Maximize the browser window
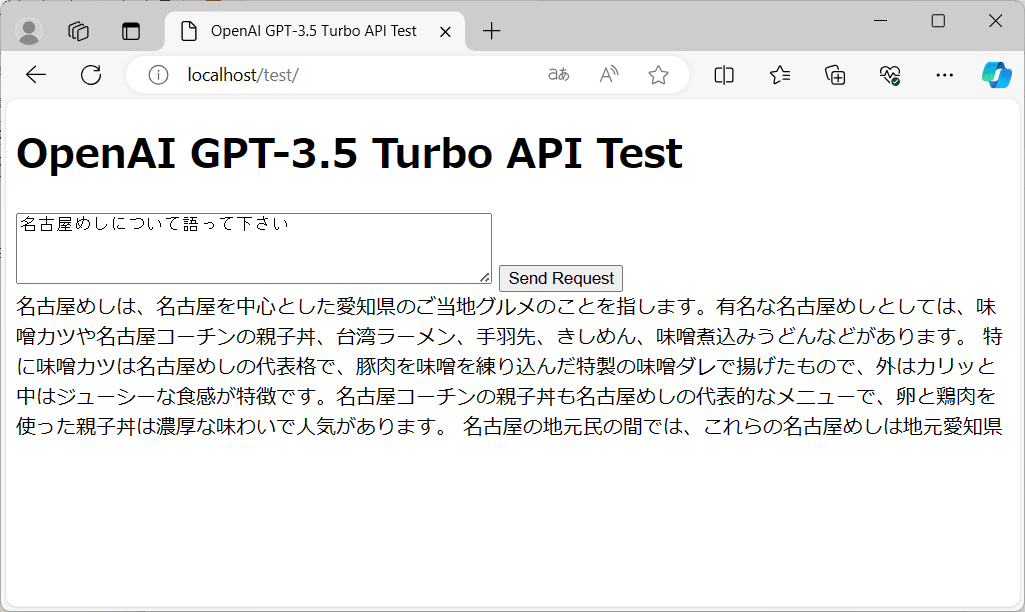Viewport: 1025px width, 612px height. pyautogui.click(x=938, y=21)
